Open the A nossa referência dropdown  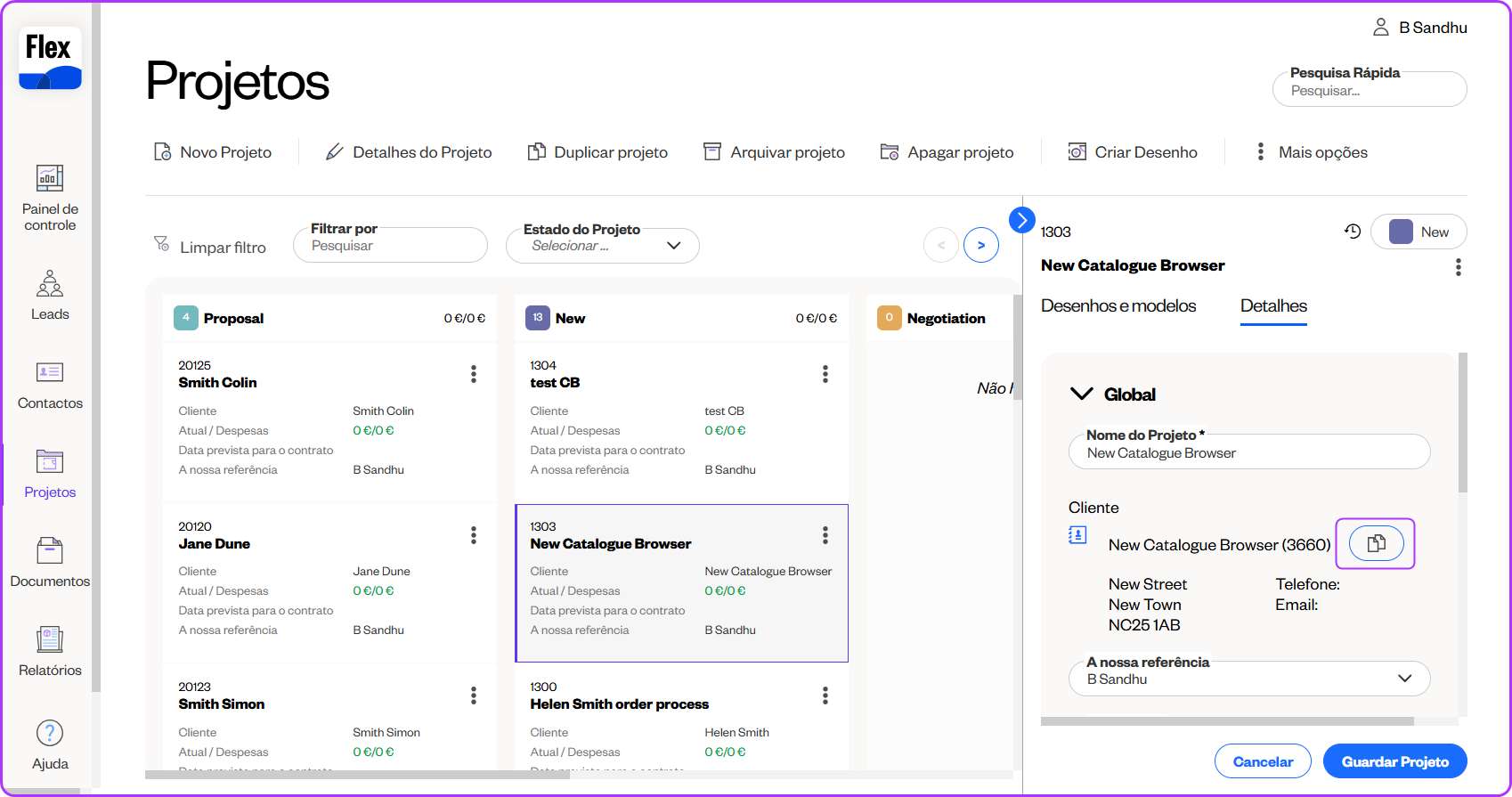[x=1404, y=679]
